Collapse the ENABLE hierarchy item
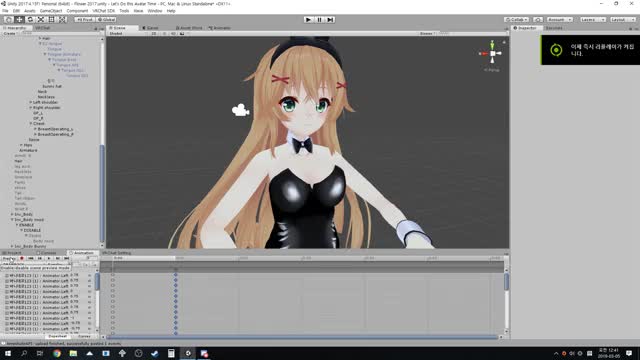This screenshot has width=640, height=360. pos(17,225)
